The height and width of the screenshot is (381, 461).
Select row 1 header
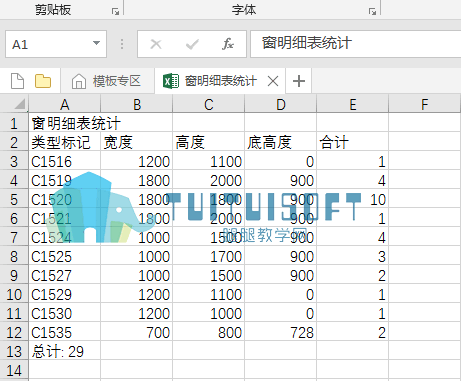[x=14, y=123]
